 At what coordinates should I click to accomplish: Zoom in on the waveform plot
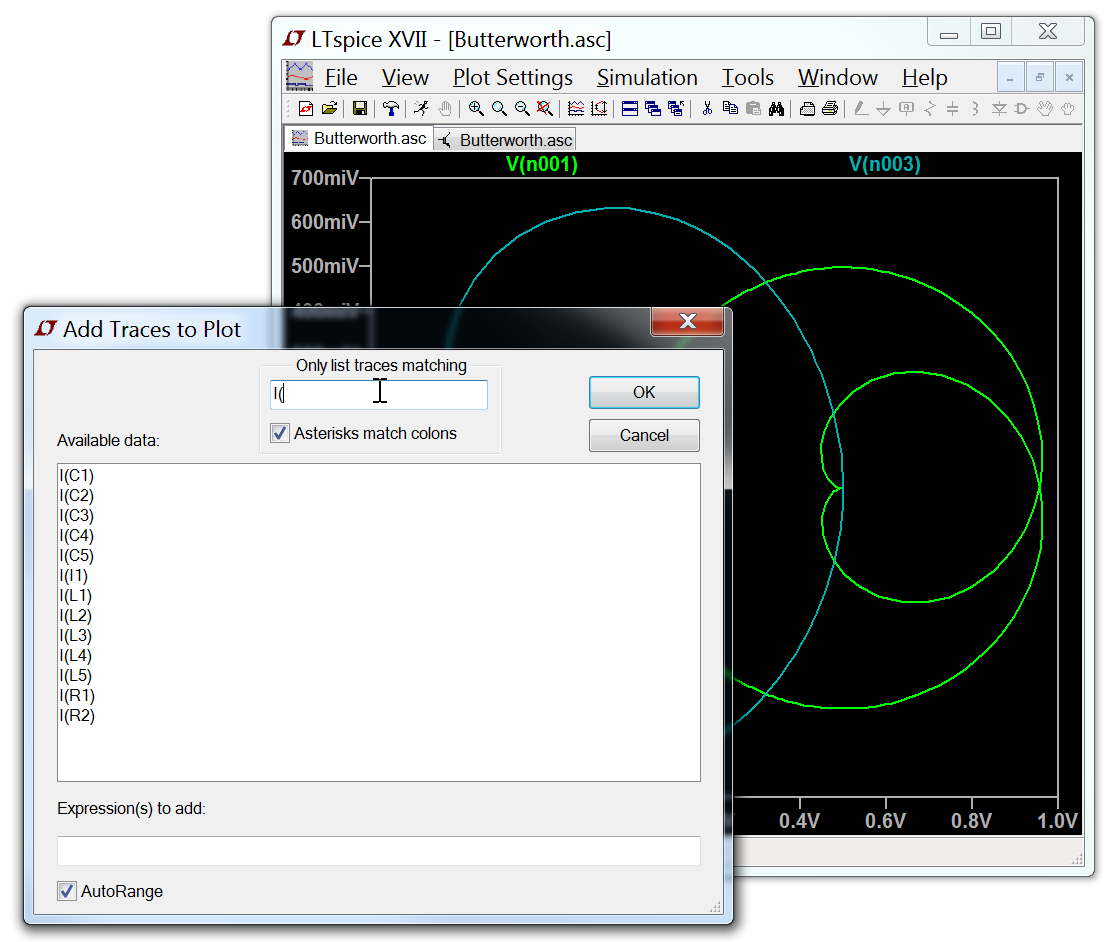(x=477, y=108)
